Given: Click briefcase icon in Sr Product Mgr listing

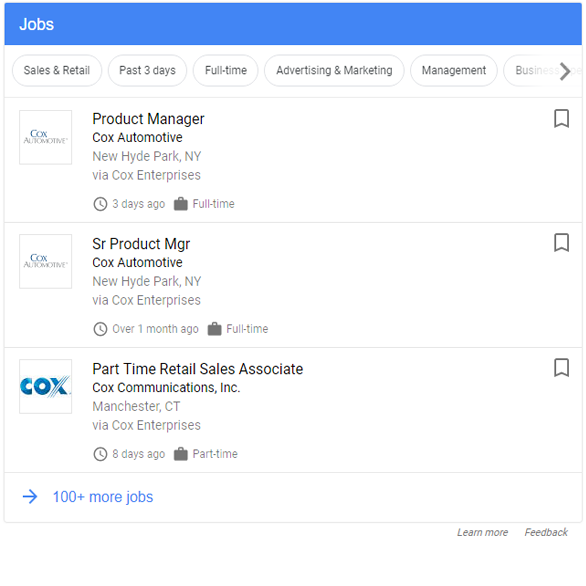Looking at the screenshot, I should tap(215, 329).
